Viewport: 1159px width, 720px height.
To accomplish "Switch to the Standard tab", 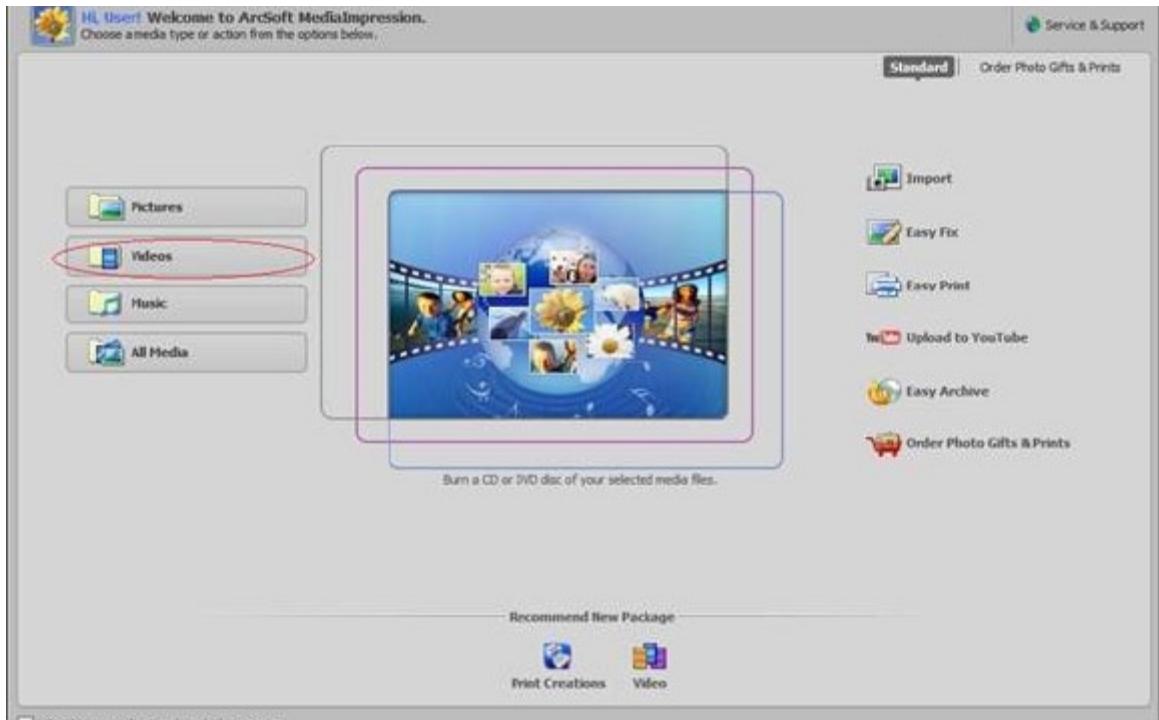I will (918, 67).
